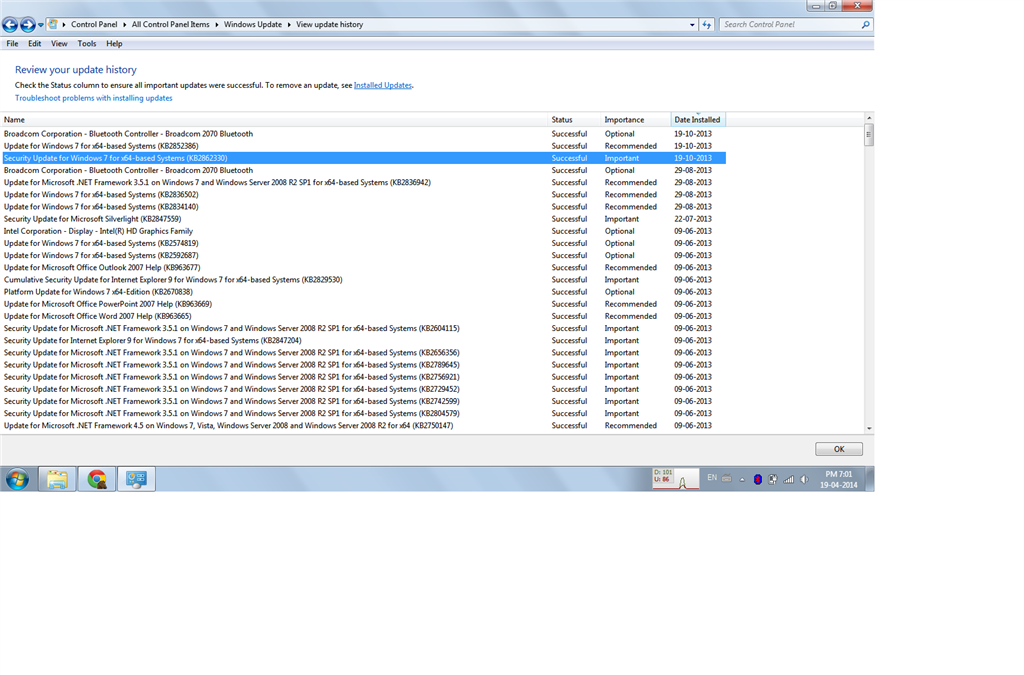Expand the address bar history dropdown
The width and height of the screenshot is (1024, 675).
(692, 25)
